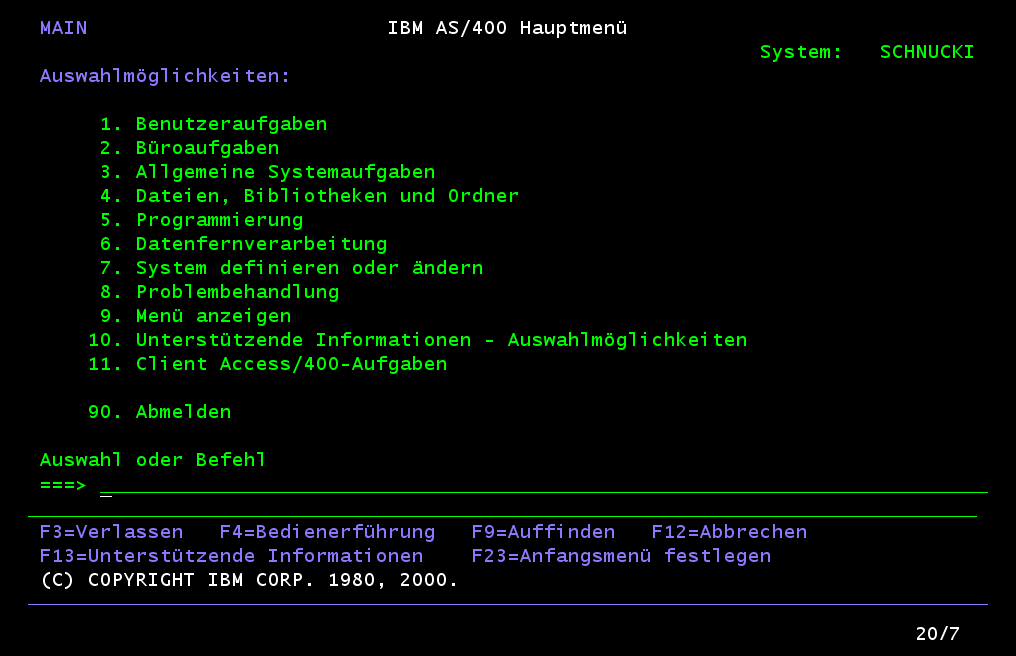Image resolution: width=1016 pixels, height=656 pixels.
Task: Open Datenfernverarbeitung menu entry
Action: point(244,244)
